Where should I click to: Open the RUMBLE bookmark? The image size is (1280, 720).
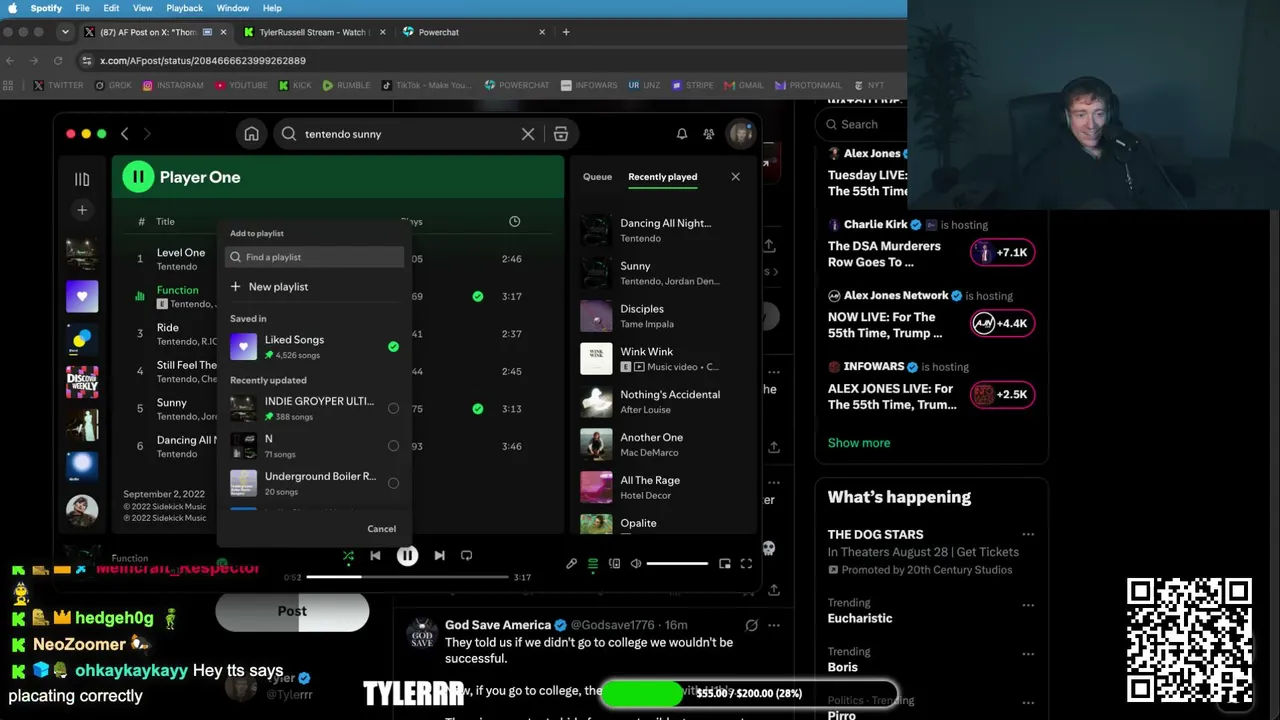pos(346,86)
